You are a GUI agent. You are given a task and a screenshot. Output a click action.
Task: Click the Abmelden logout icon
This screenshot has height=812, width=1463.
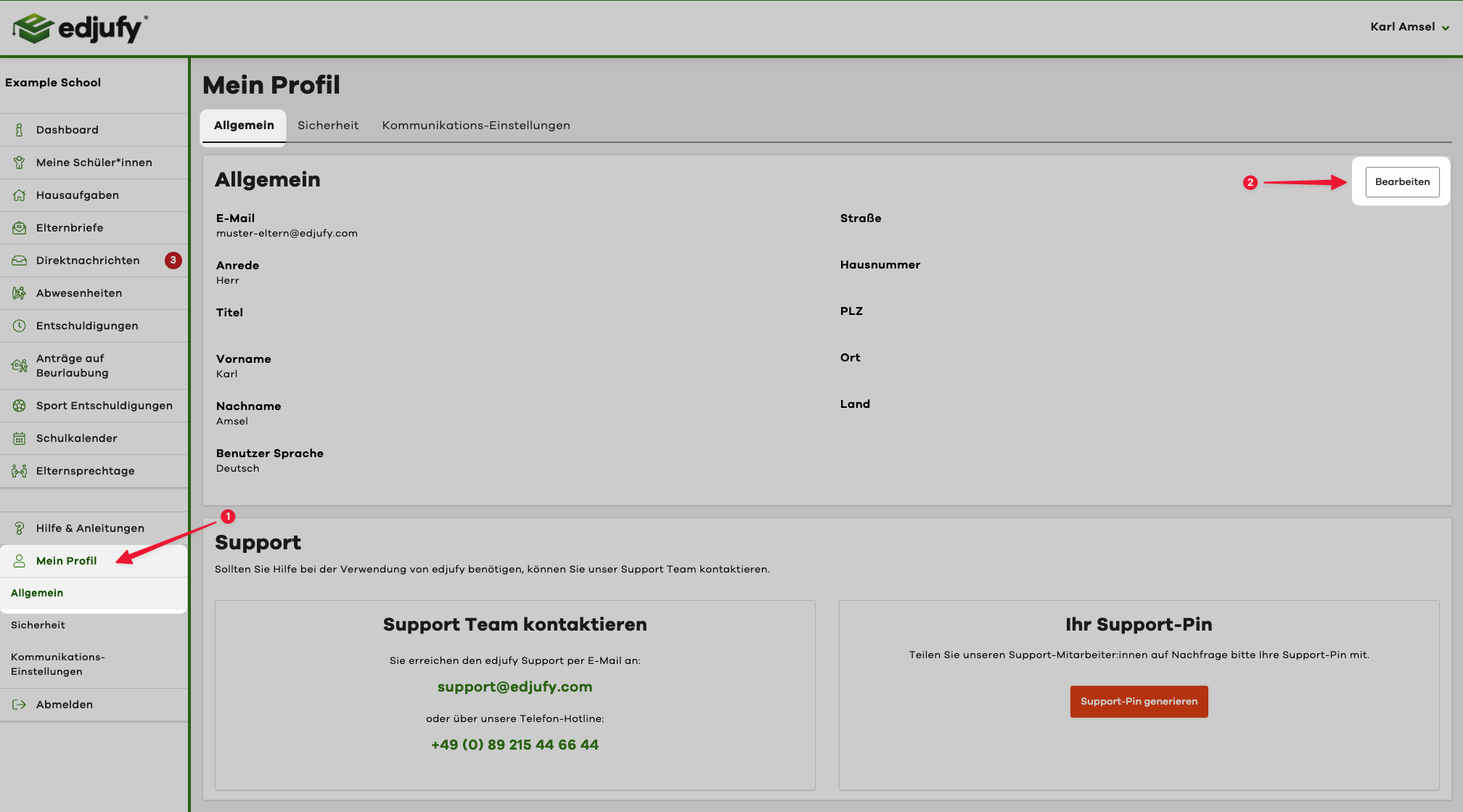tap(20, 705)
